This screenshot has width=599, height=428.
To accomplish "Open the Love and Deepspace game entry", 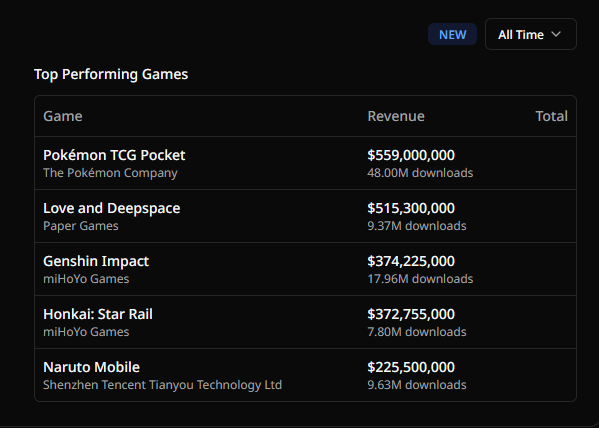I will [x=112, y=208].
